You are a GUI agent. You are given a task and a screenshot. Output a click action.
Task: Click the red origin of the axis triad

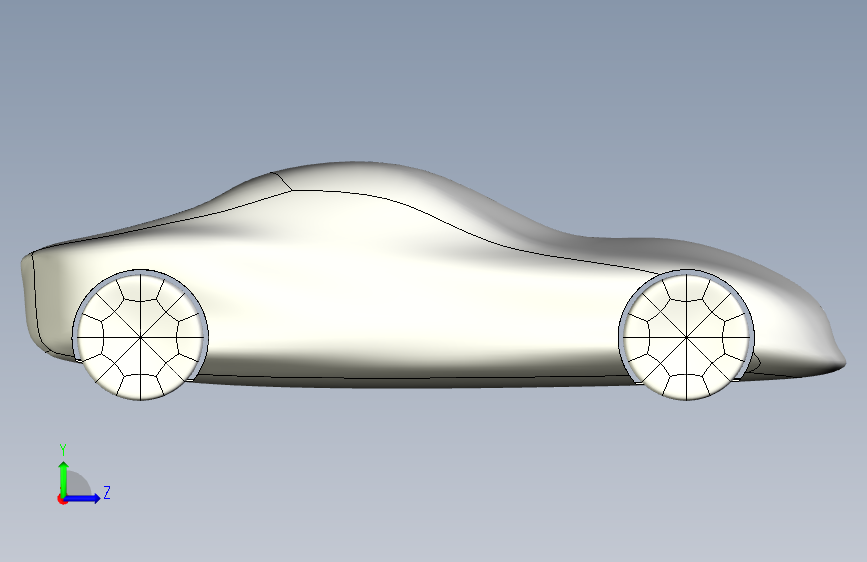pyautogui.click(x=62, y=499)
